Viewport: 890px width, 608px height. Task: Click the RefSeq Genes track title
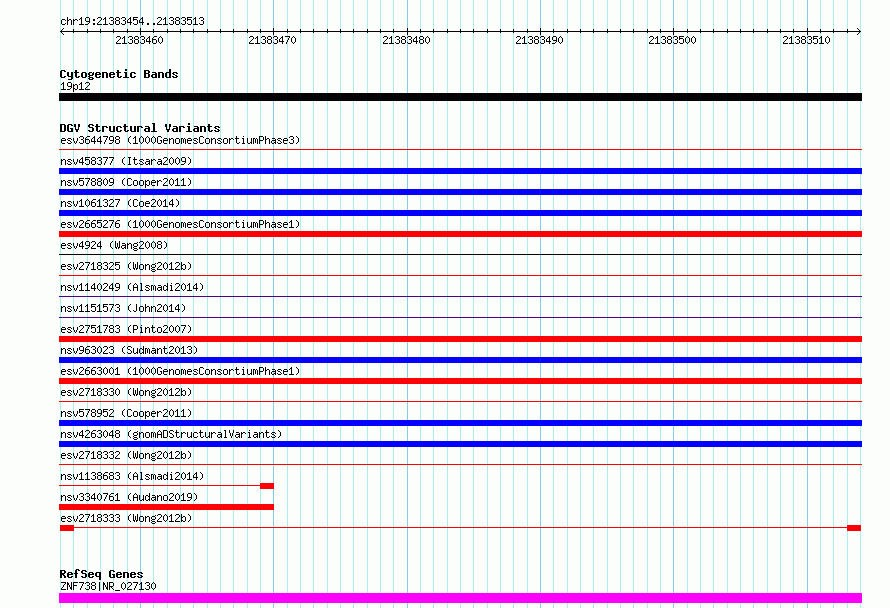click(101, 574)
